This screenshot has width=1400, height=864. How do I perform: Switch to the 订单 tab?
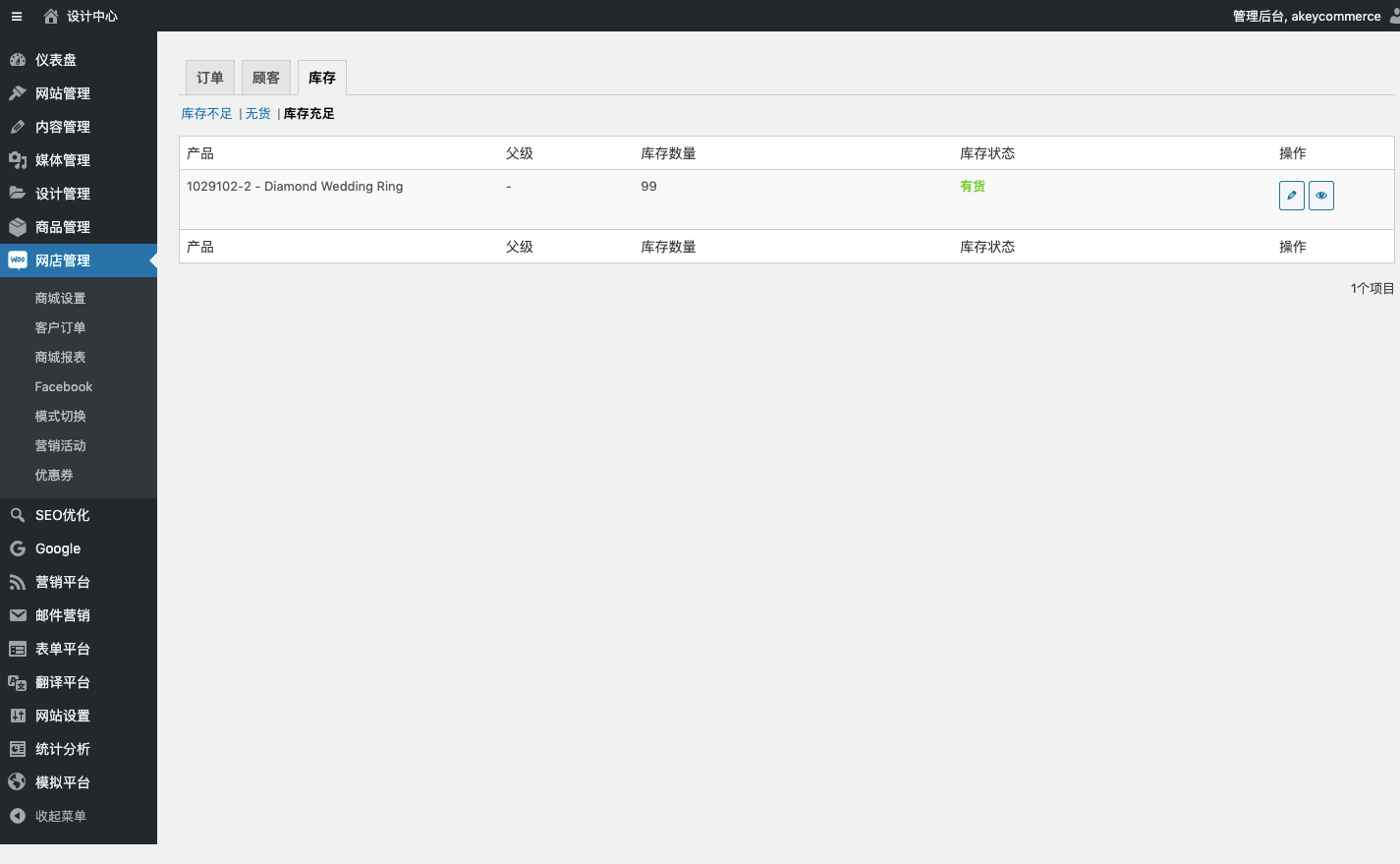[210, 78]
